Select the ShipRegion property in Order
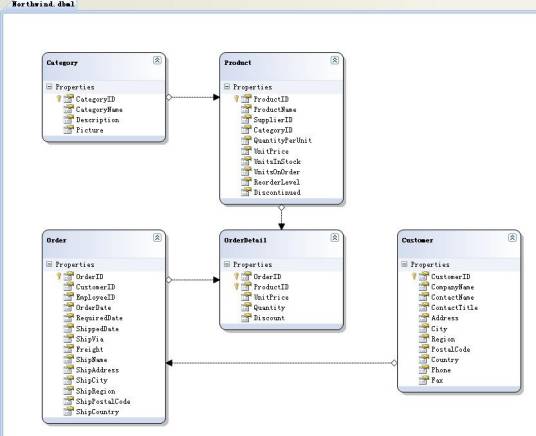Viewport: 536px width, 436px height. click(x=95, y=391)
